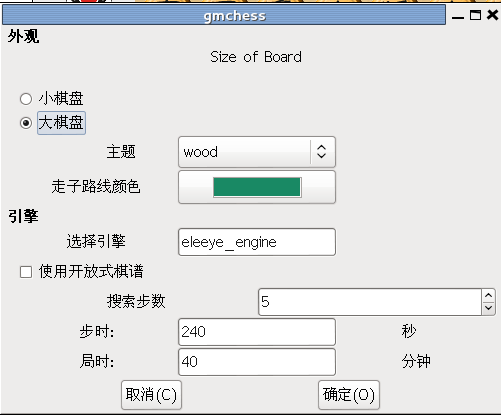Select the 大棋盘 large board radio button
The width and height of the screenshot is (501, 415).
[x=26, y=123]
